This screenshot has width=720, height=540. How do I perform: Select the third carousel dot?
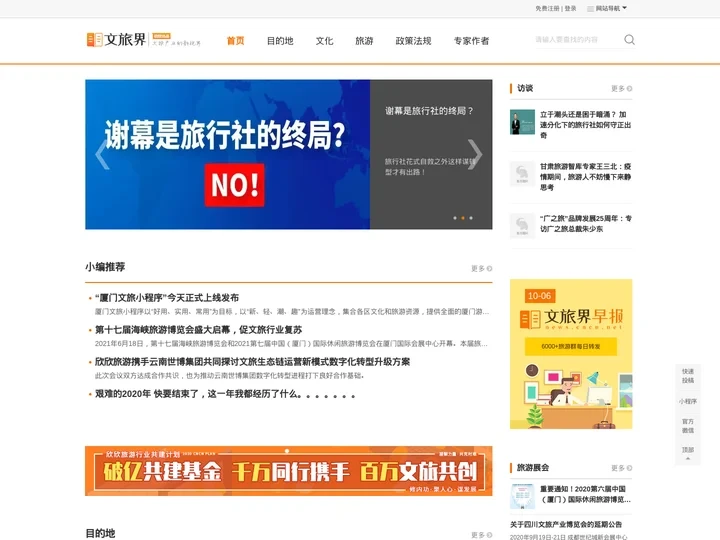click(x=471, y=218)
